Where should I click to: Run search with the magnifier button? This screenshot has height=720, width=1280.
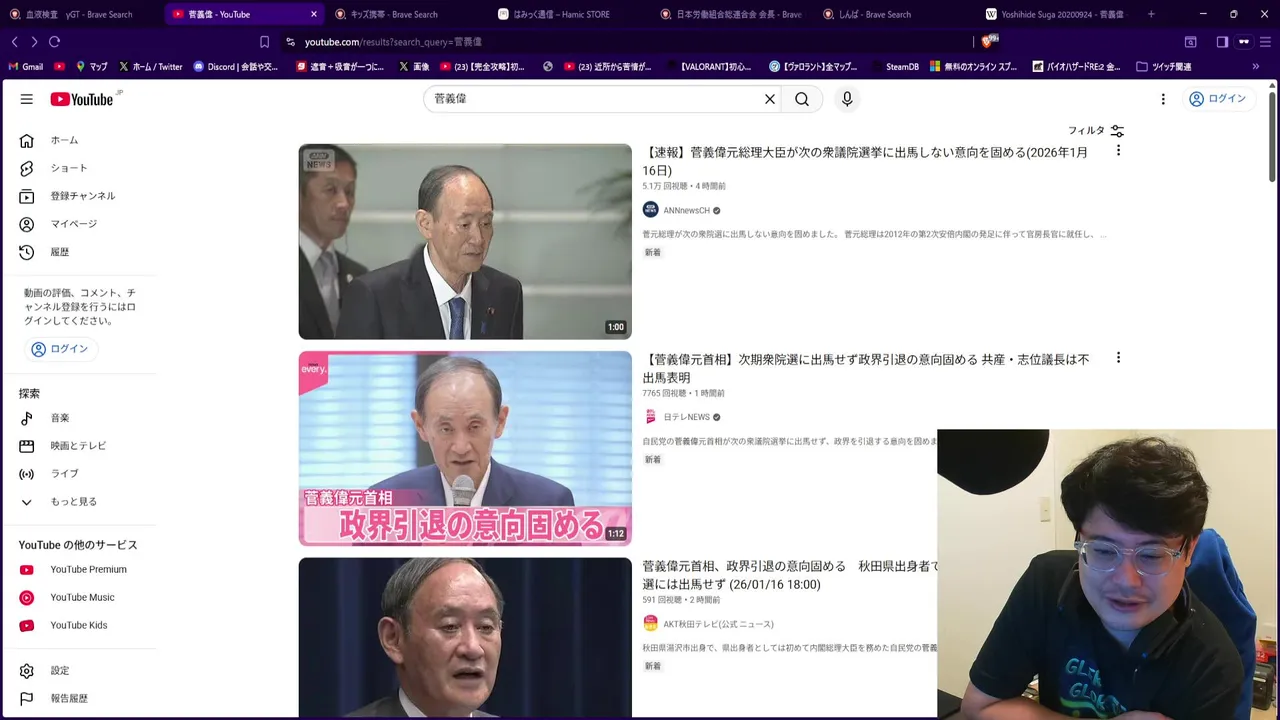tap(802, 99)
